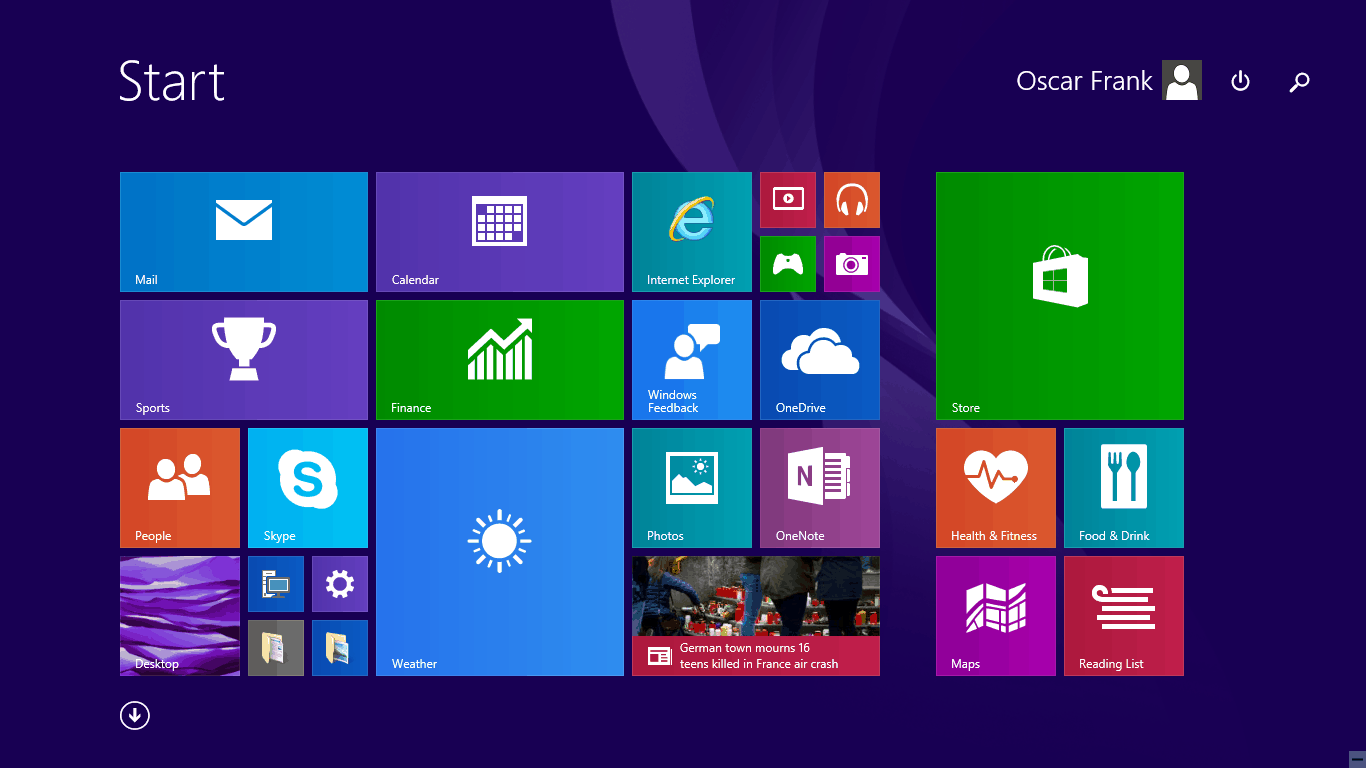
Task: Launch Internet Explorer
Action: point(692,232)
